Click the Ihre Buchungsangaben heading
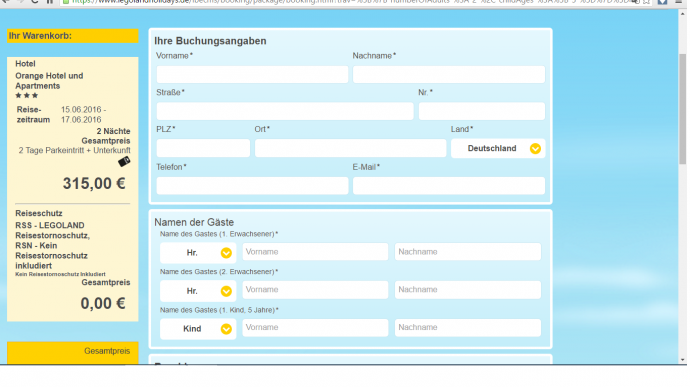The height and width of the screenshot is (387, 690). [210, 41]
